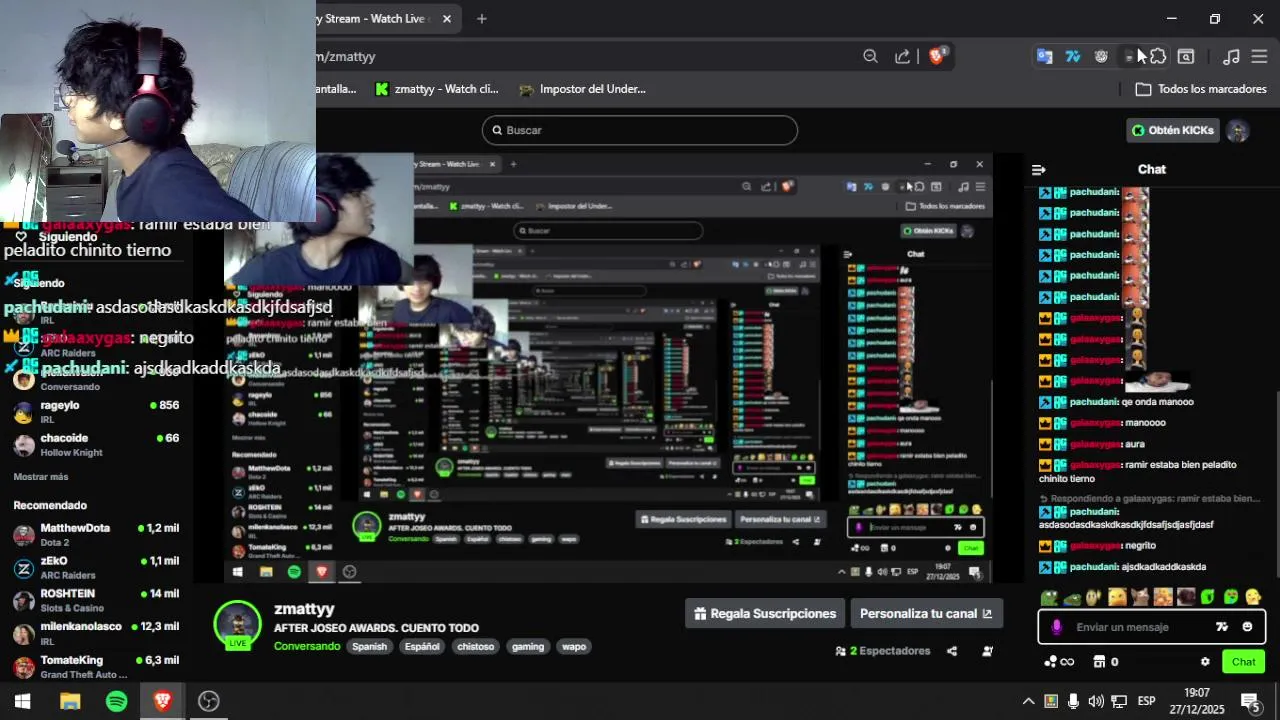
Task: Click the zmattyy channel name
Action: point(304,609)
